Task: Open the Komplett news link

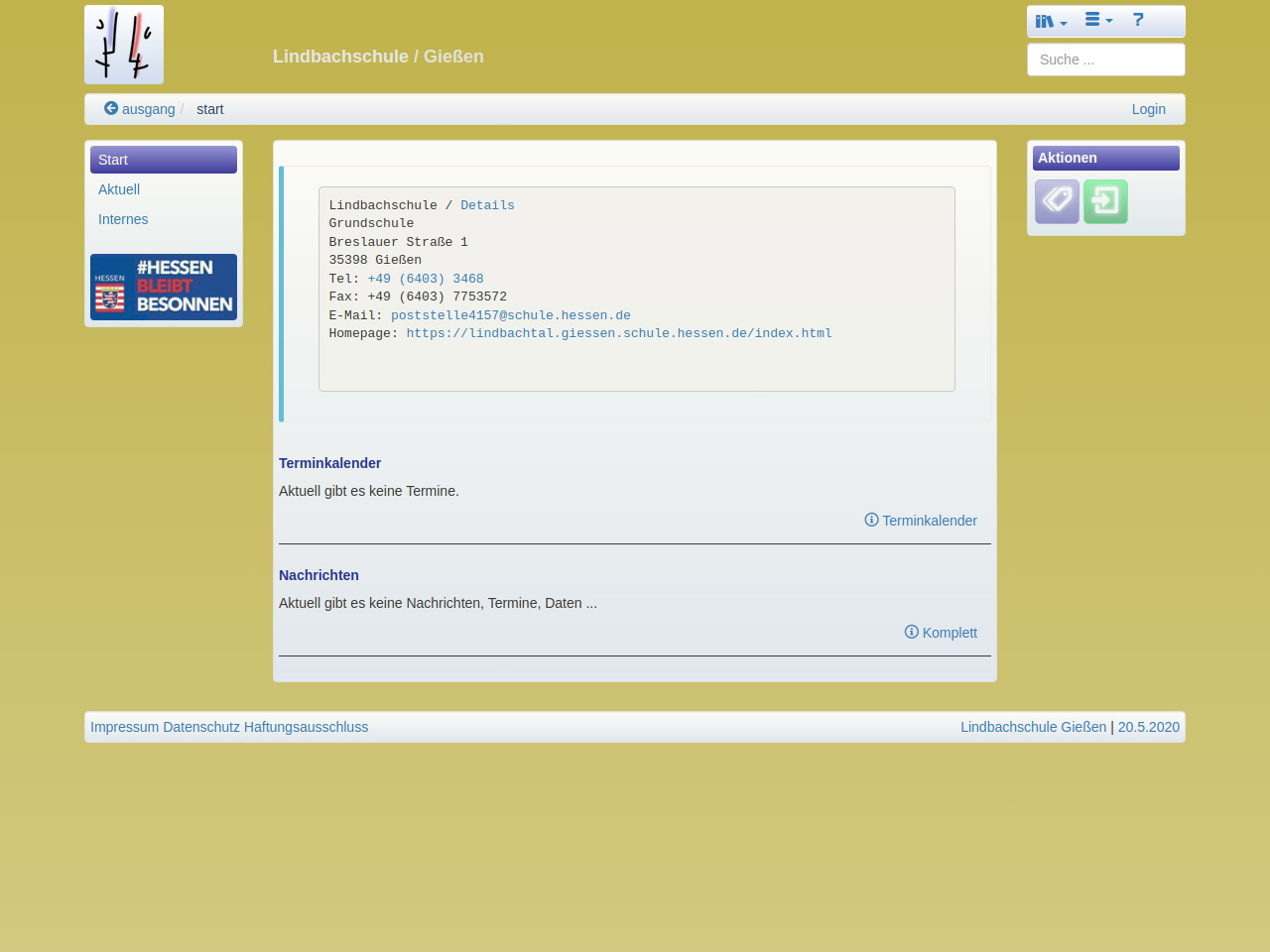Action: coord(941,633)
